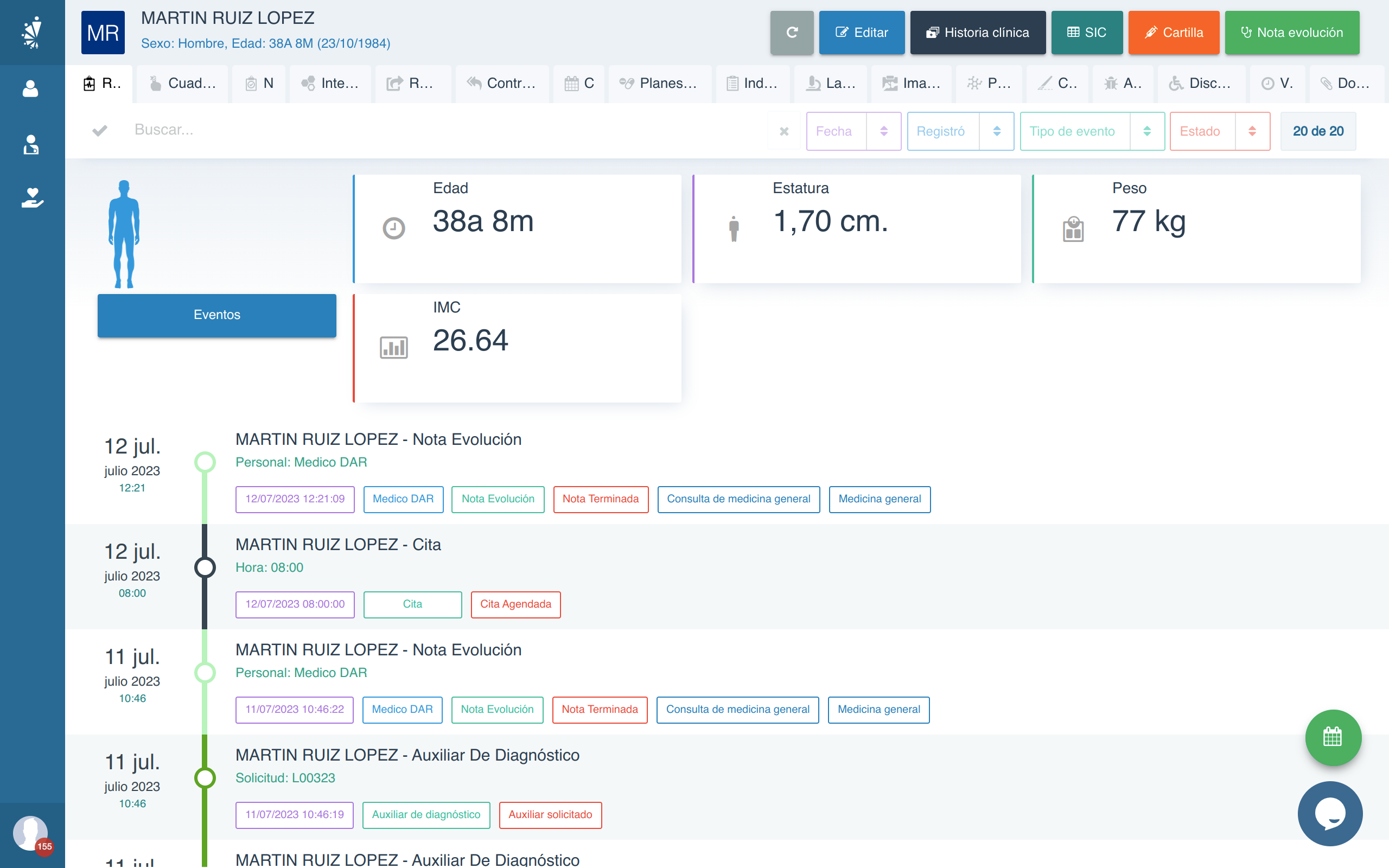1389x868 pixels.
Task: Click the refresh button in header
Action: coord(792,33)
